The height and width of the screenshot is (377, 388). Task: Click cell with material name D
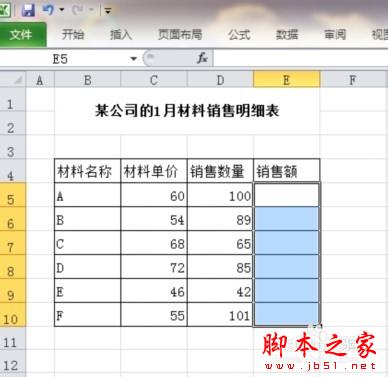pos(87,267)
